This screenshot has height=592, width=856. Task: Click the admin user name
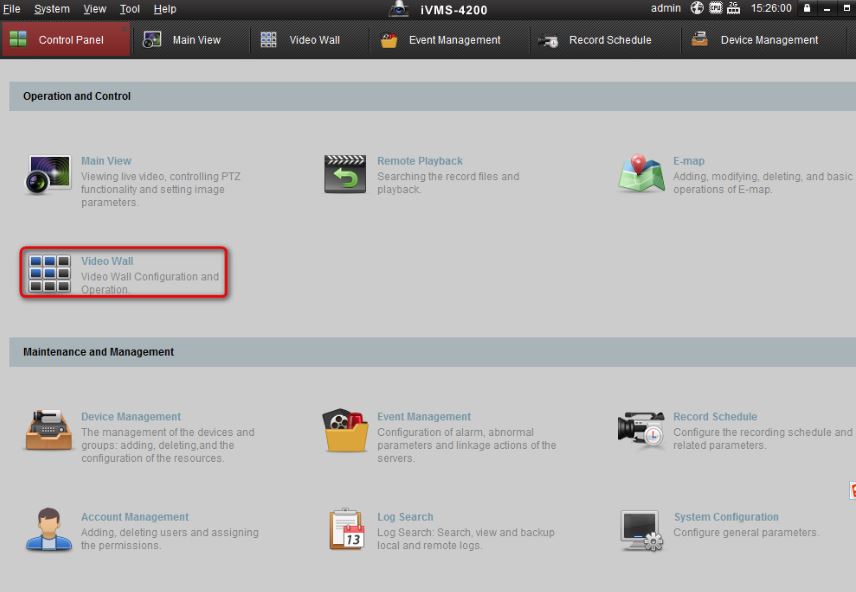tap(665, 8)
